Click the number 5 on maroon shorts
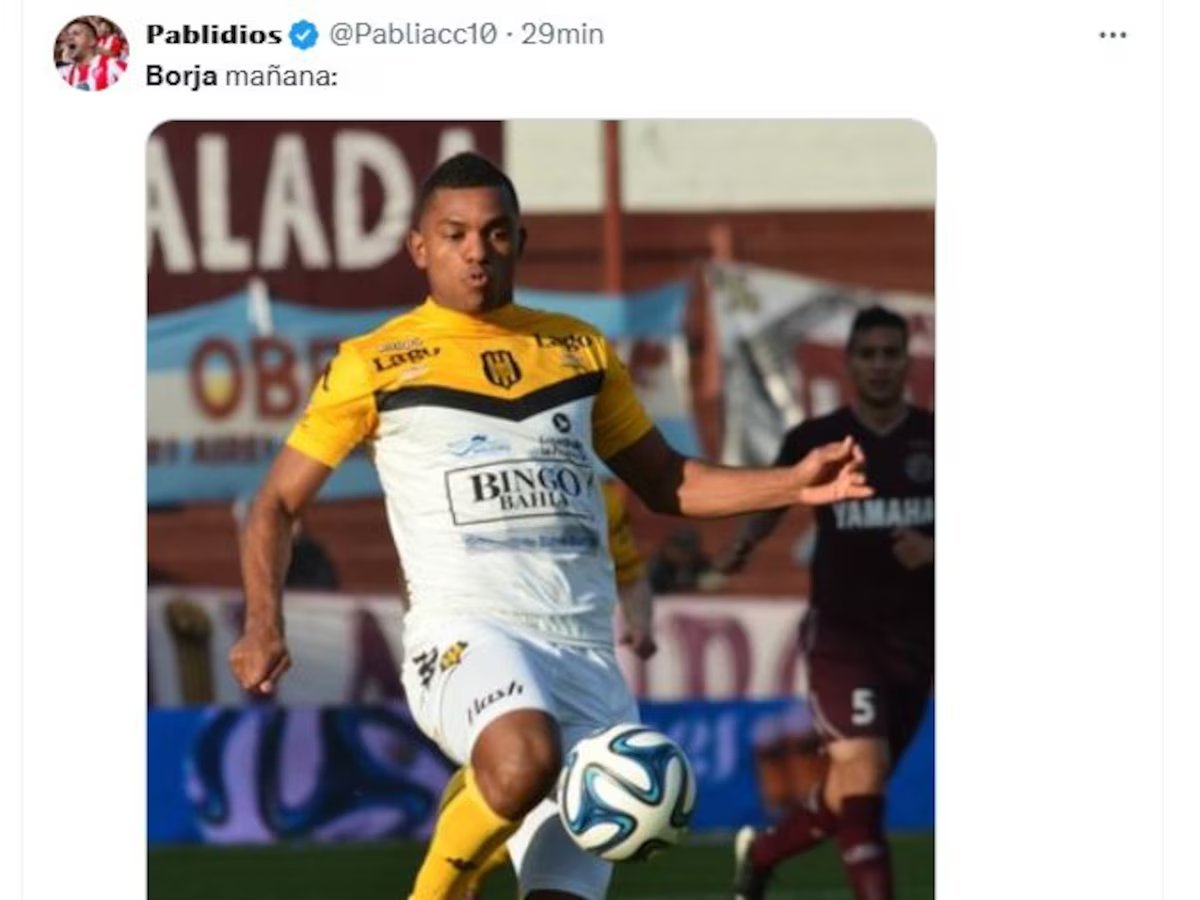1200x900 pixels. 862,706
